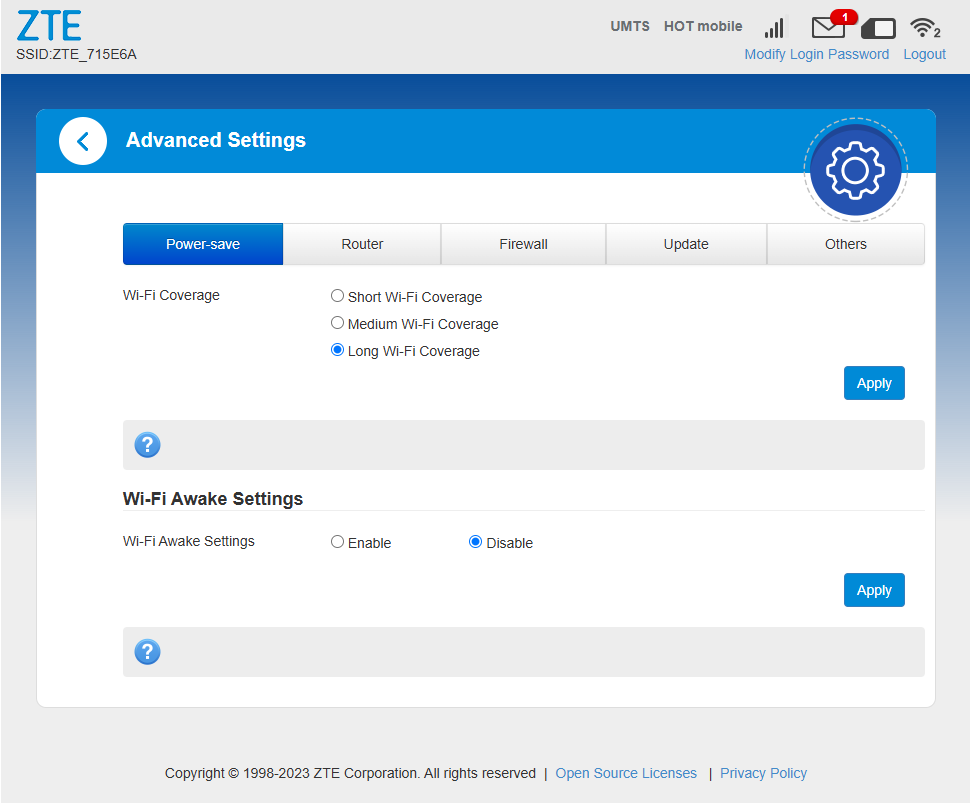Click the HOT mobile operator name

[703, 27]
